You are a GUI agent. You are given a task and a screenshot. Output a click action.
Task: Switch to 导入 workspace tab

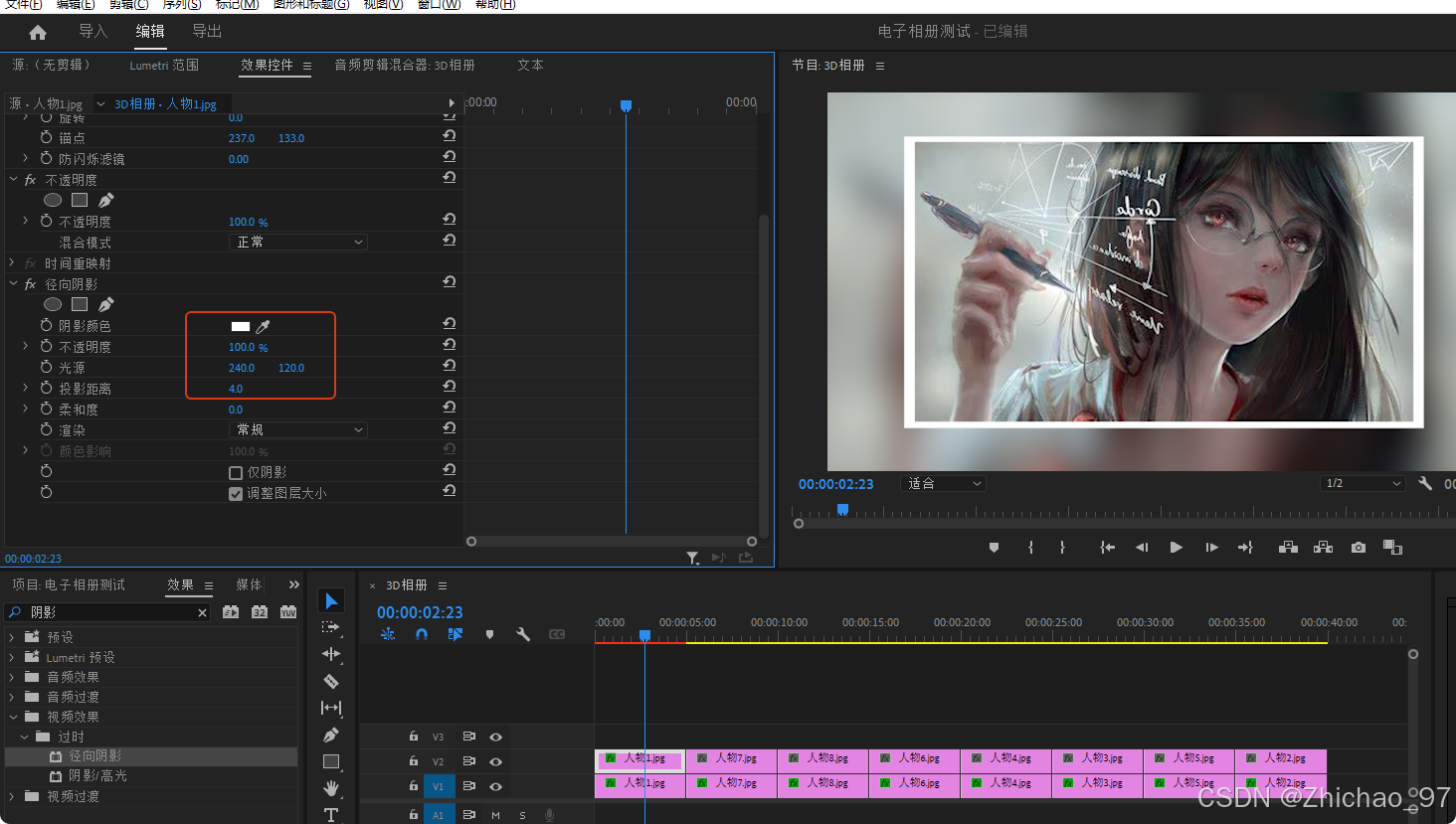click(x=92, y=31)
